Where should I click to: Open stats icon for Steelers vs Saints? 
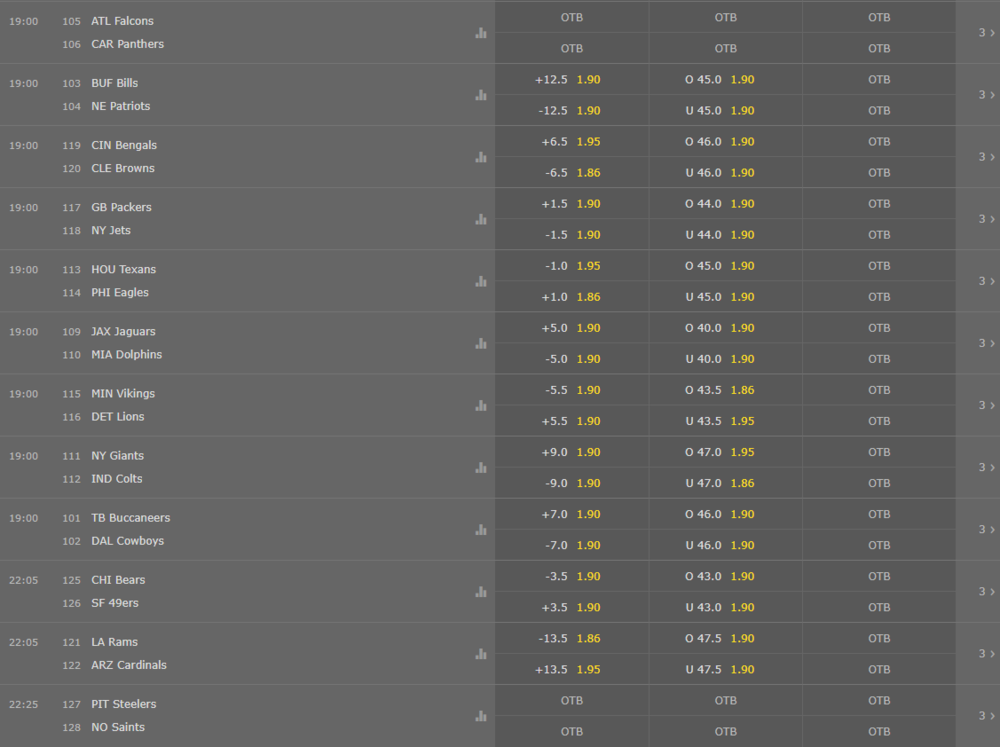click(x=481, y=716)
